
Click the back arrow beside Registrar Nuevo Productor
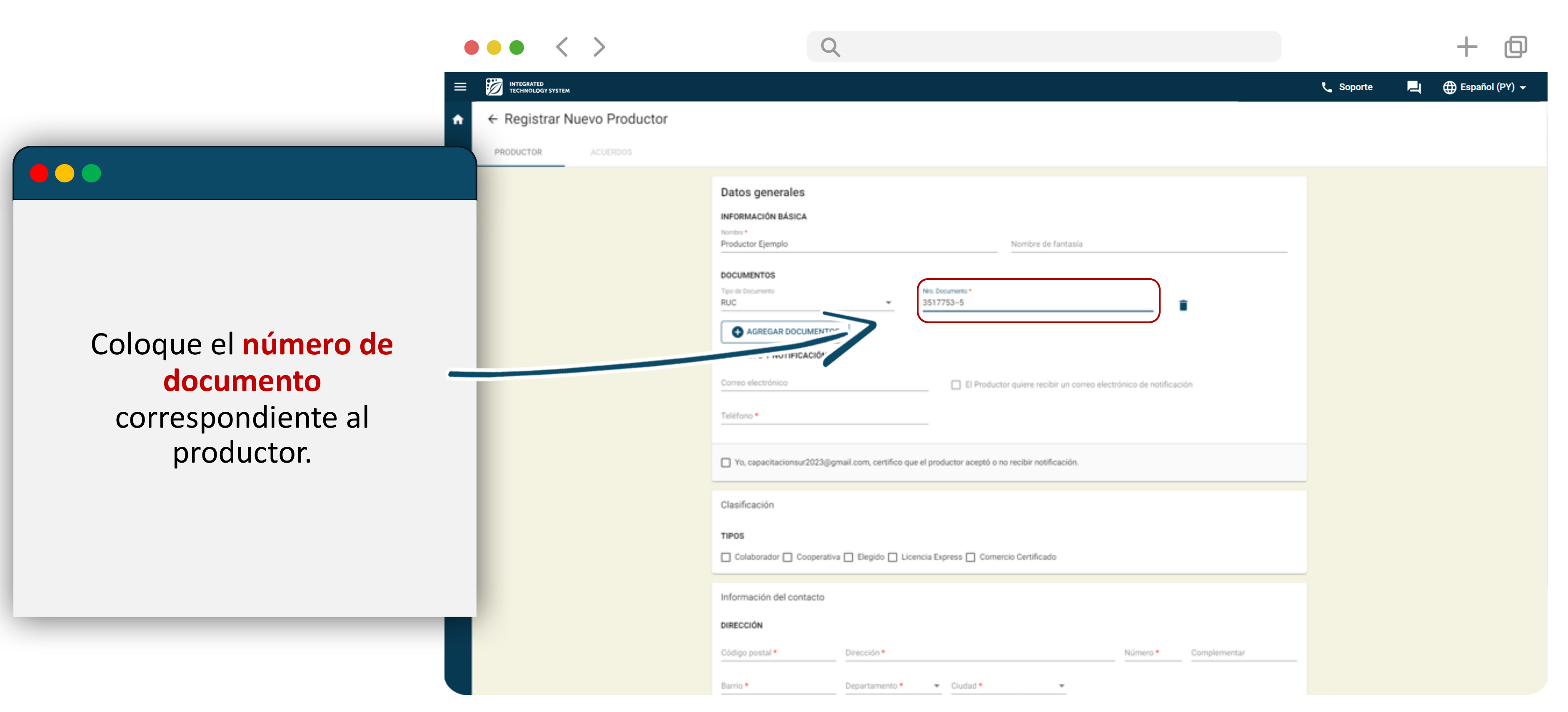(x=492, y=119)
